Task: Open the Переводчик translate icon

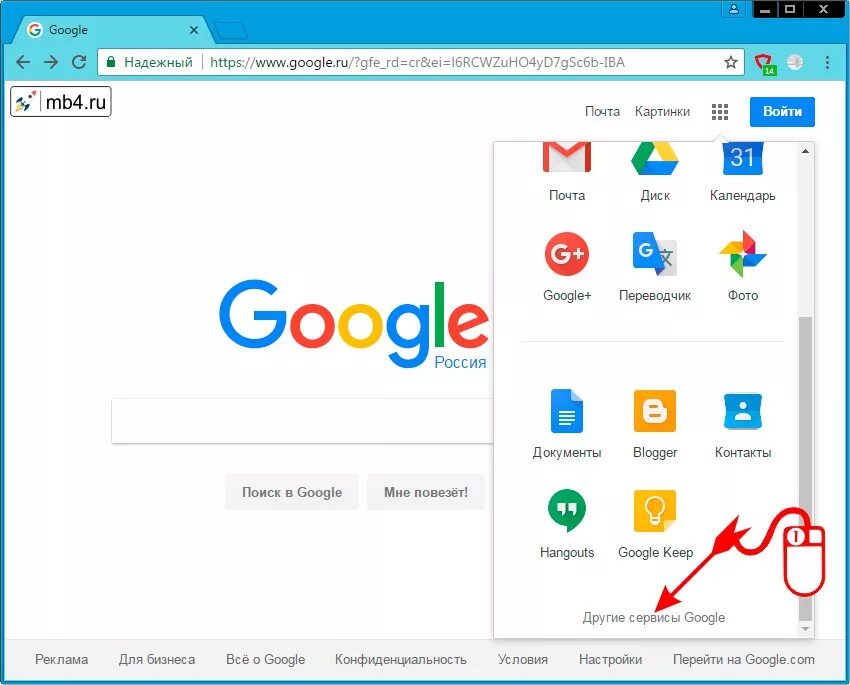Action: pos(655,254)
